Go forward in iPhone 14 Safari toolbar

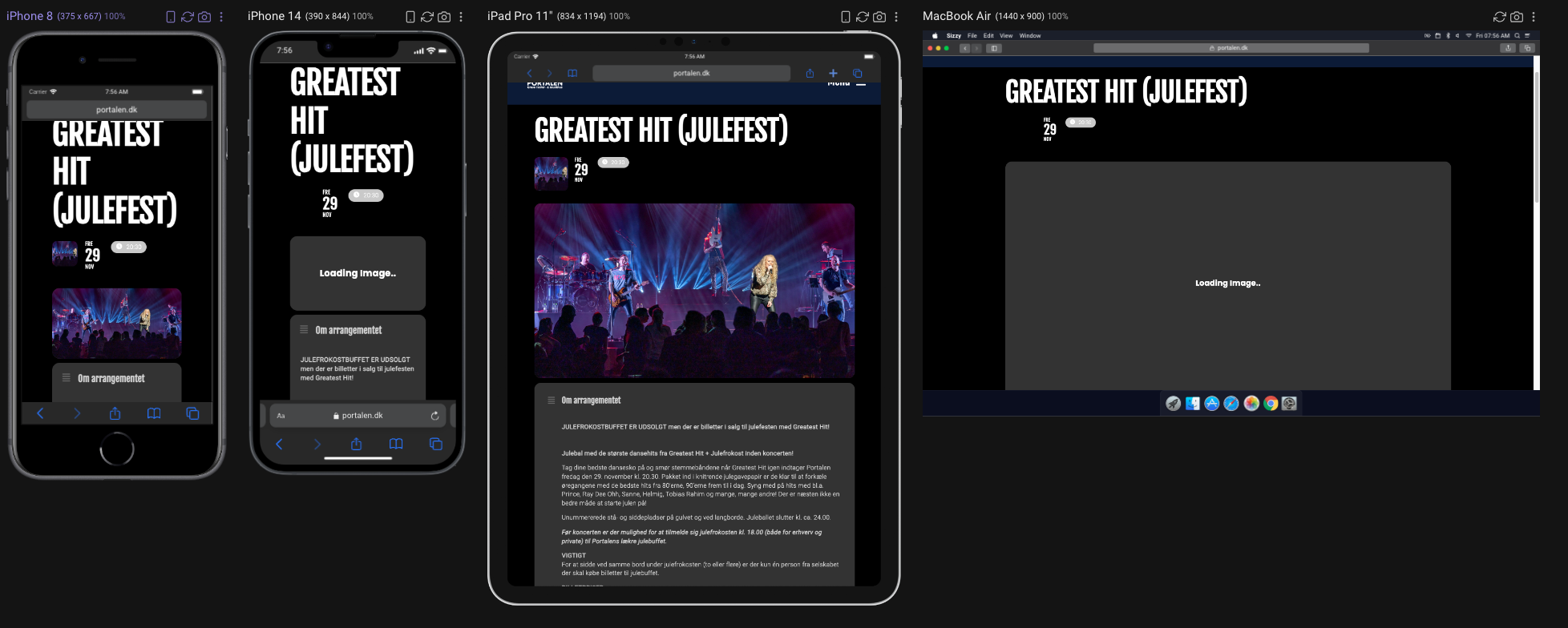pyautogui.click(x=317, y=444)
